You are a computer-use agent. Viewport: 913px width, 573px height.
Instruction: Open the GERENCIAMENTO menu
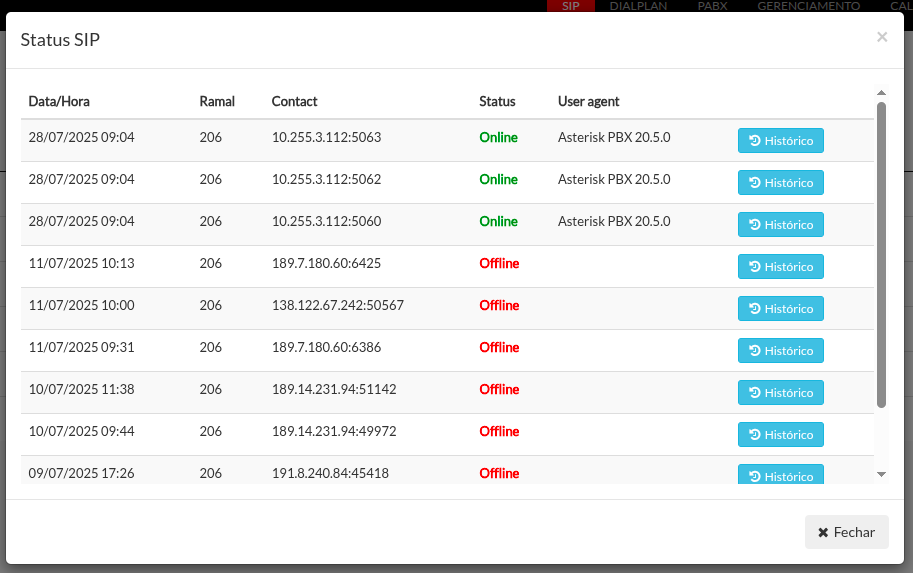point(808,6)
